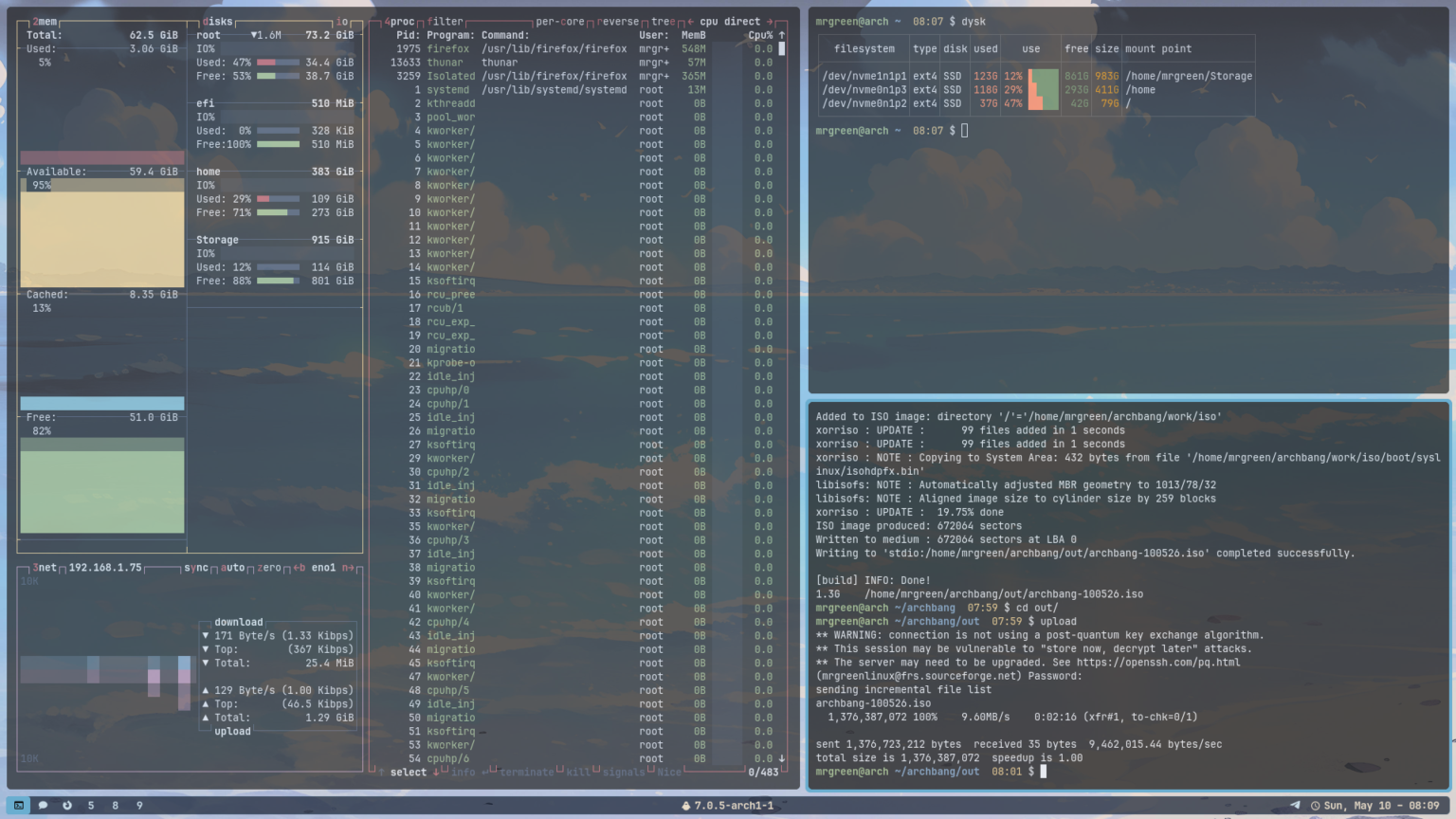Toggle per-core CPU usage in btop
Viewport: 1456px width, 819px height.
[x=559, y=22]
